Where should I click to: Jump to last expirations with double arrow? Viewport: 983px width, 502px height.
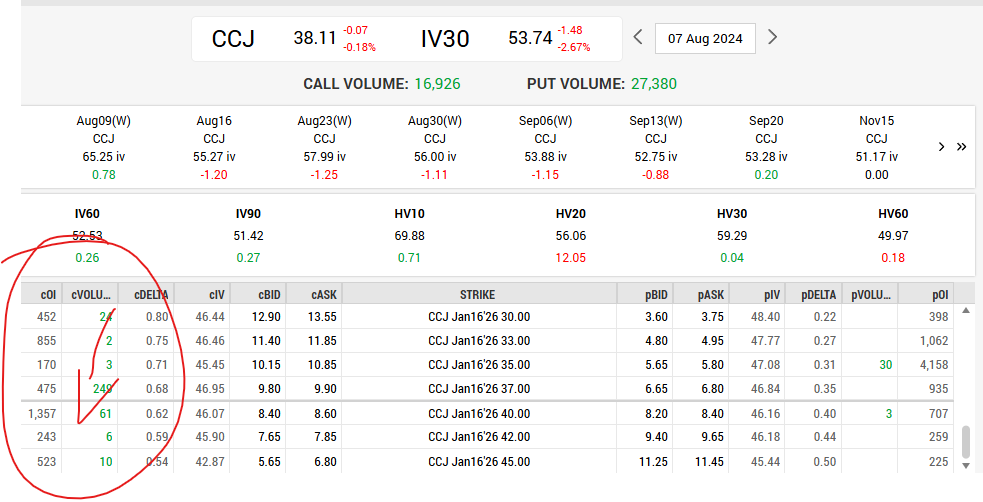tap(961, 147)
